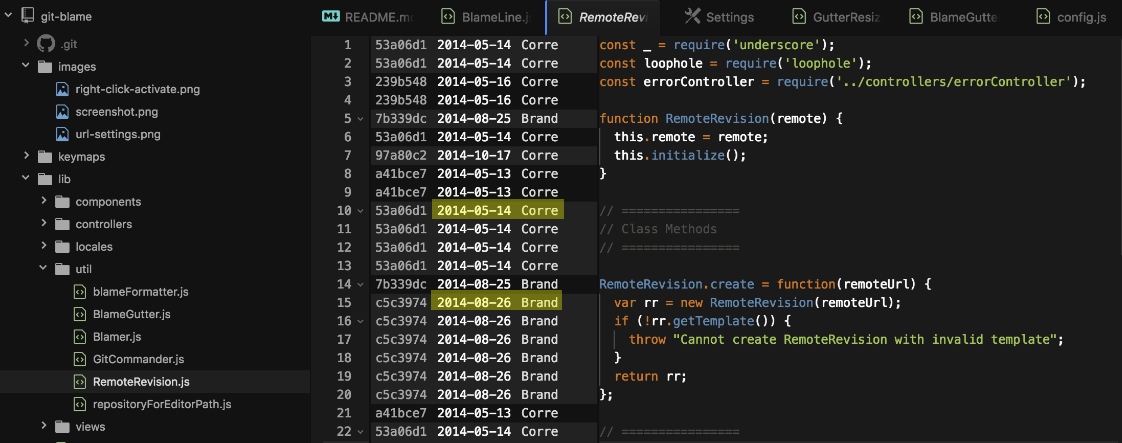Expand the components folder chevron
The image size is (1122, 443).
pyautogui.click(x=43, y=202)
